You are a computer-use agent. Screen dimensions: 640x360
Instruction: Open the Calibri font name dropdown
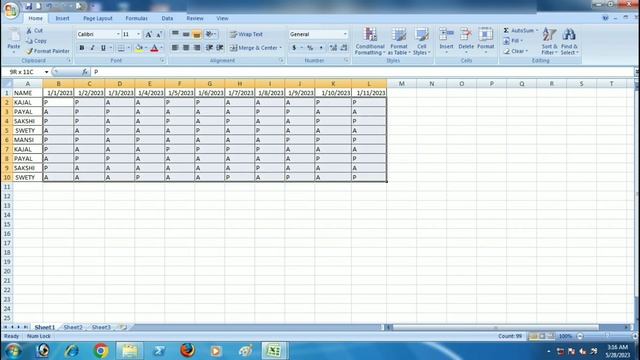point(118,34)
